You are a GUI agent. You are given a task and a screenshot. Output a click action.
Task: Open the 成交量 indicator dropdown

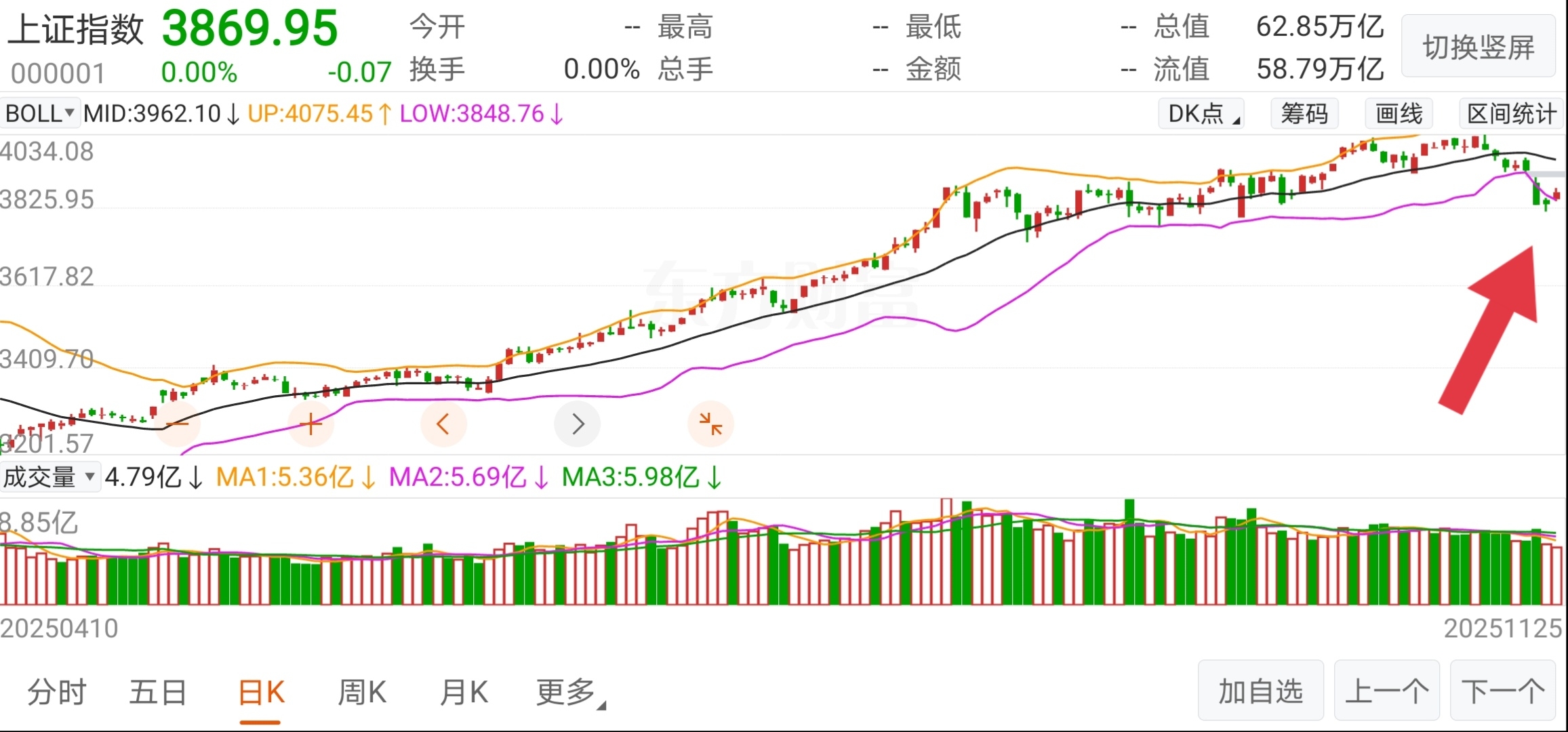pos(49,477)
